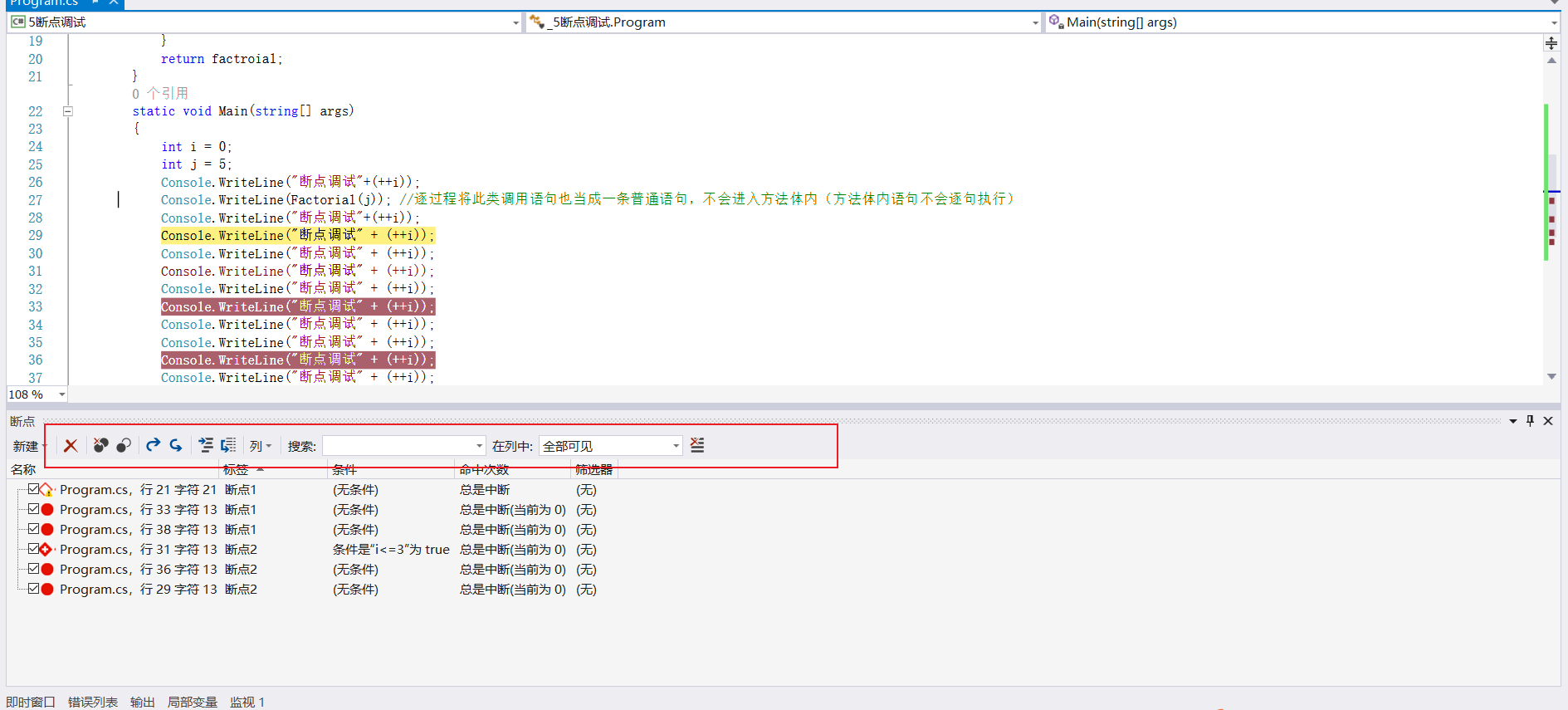Screen dimensions: 1568x710
Task: Delete the selected breakpoint with red X
Action: click(x=71, y=446)
